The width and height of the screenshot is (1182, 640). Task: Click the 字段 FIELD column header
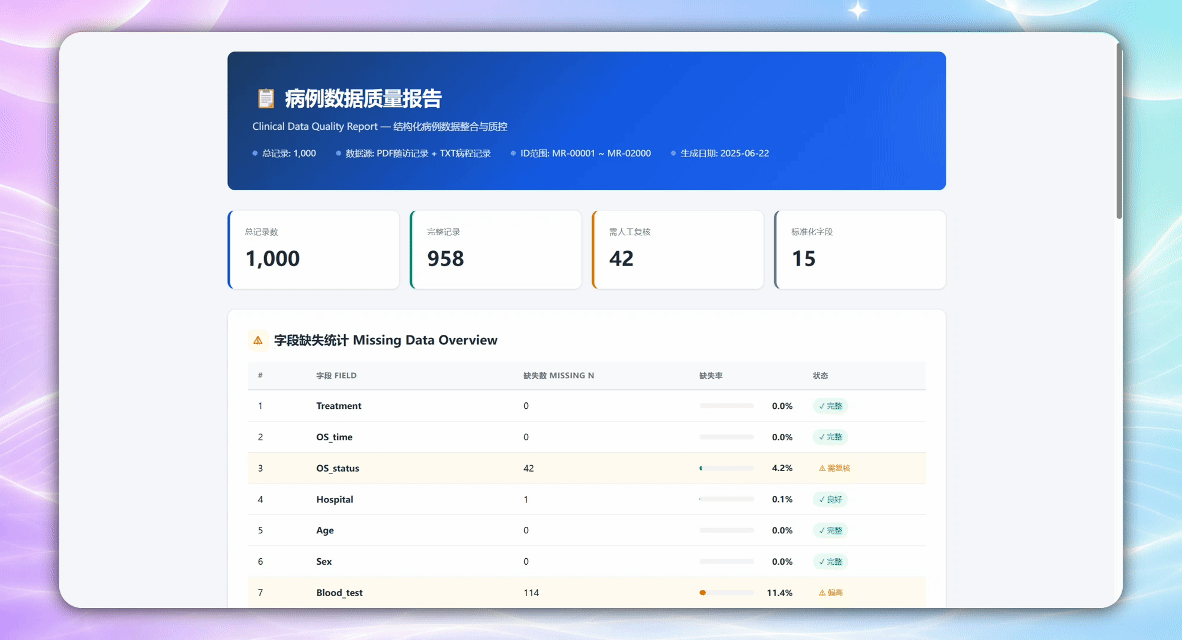click(336, 375)
